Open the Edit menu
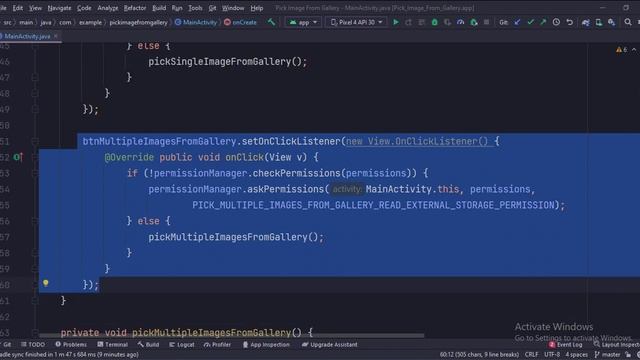This screenshot has width=640, height=360. coord(18,8)
